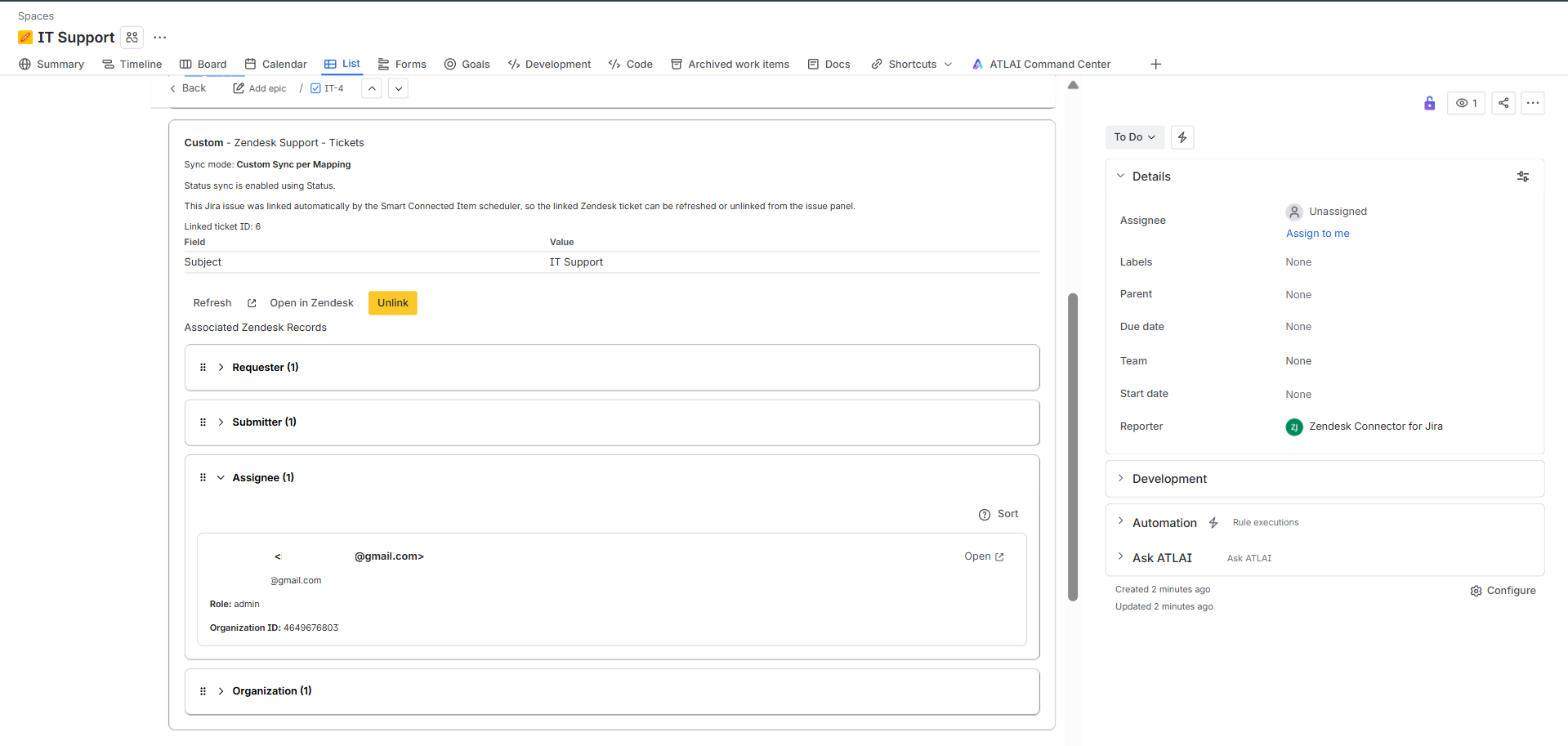Screen dimensions: 1568x746
Task: Click the Sort label in Assignee section
Action: click(1007, 514)
